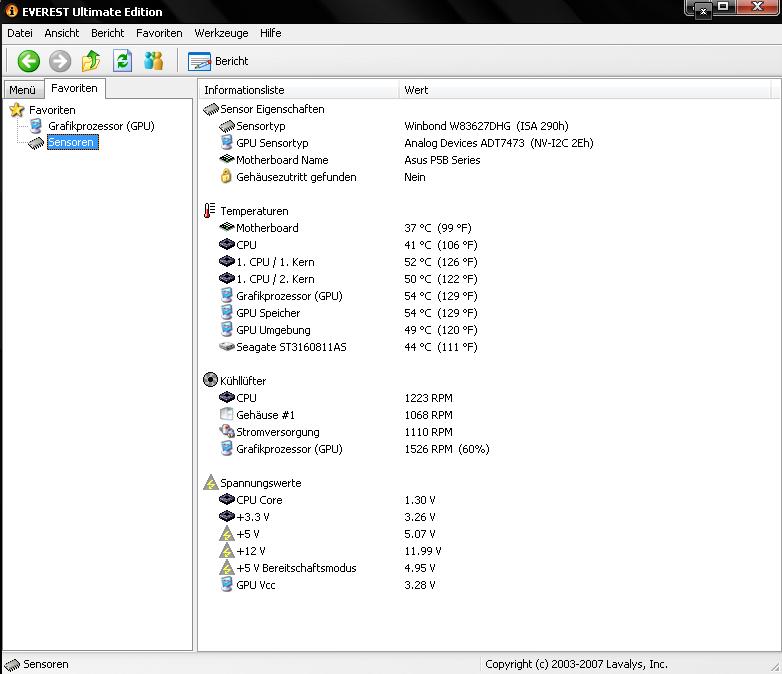The height and width of the screenshot is (674, 782).
Task: Click the Sensor Eigenschaften group chip icon
Action: point(211,109)
